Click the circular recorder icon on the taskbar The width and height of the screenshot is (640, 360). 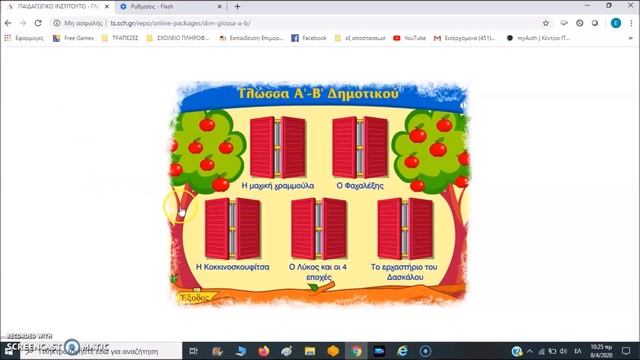pos(425,351)
